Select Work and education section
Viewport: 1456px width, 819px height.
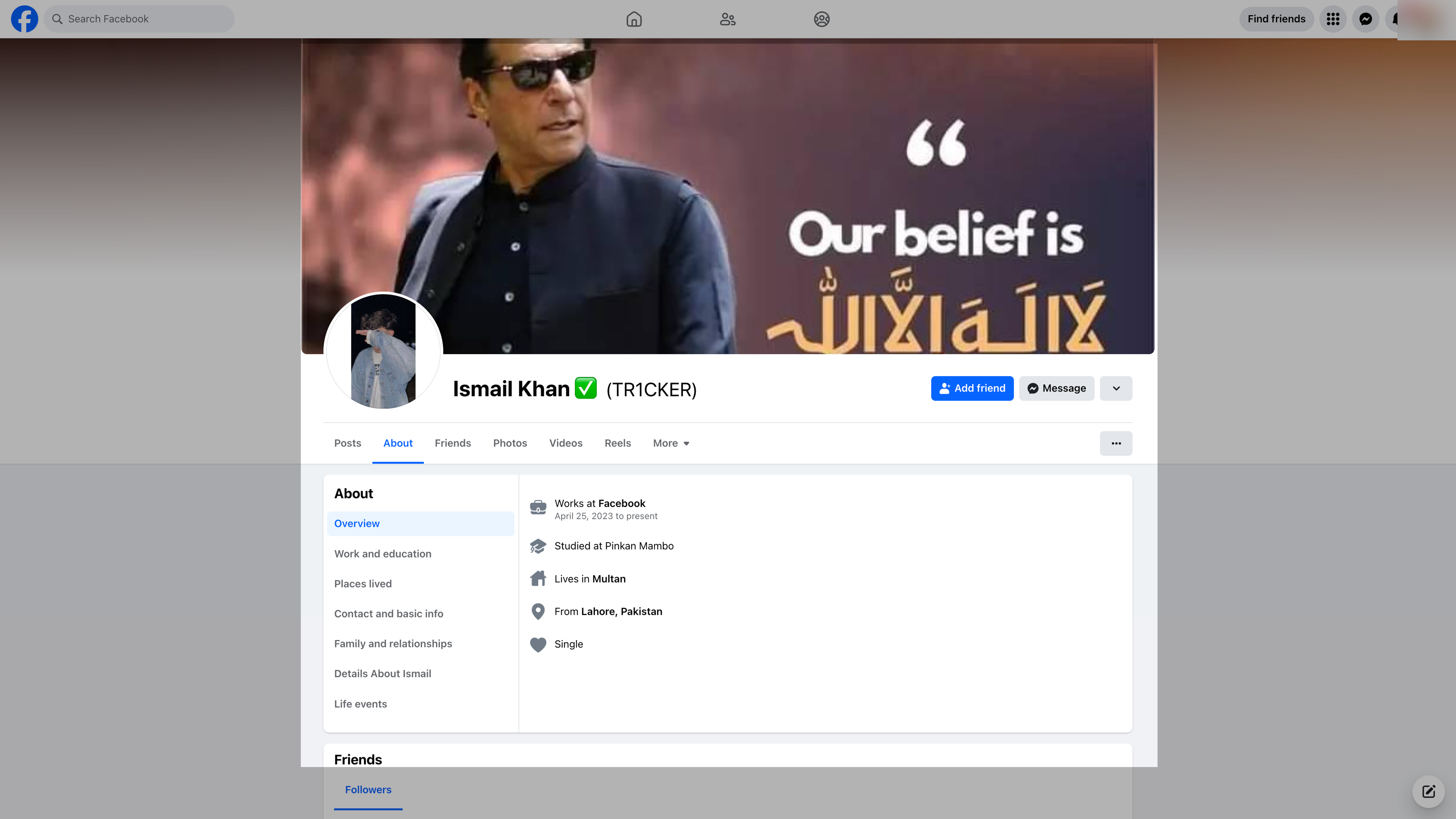coord(383,554)
